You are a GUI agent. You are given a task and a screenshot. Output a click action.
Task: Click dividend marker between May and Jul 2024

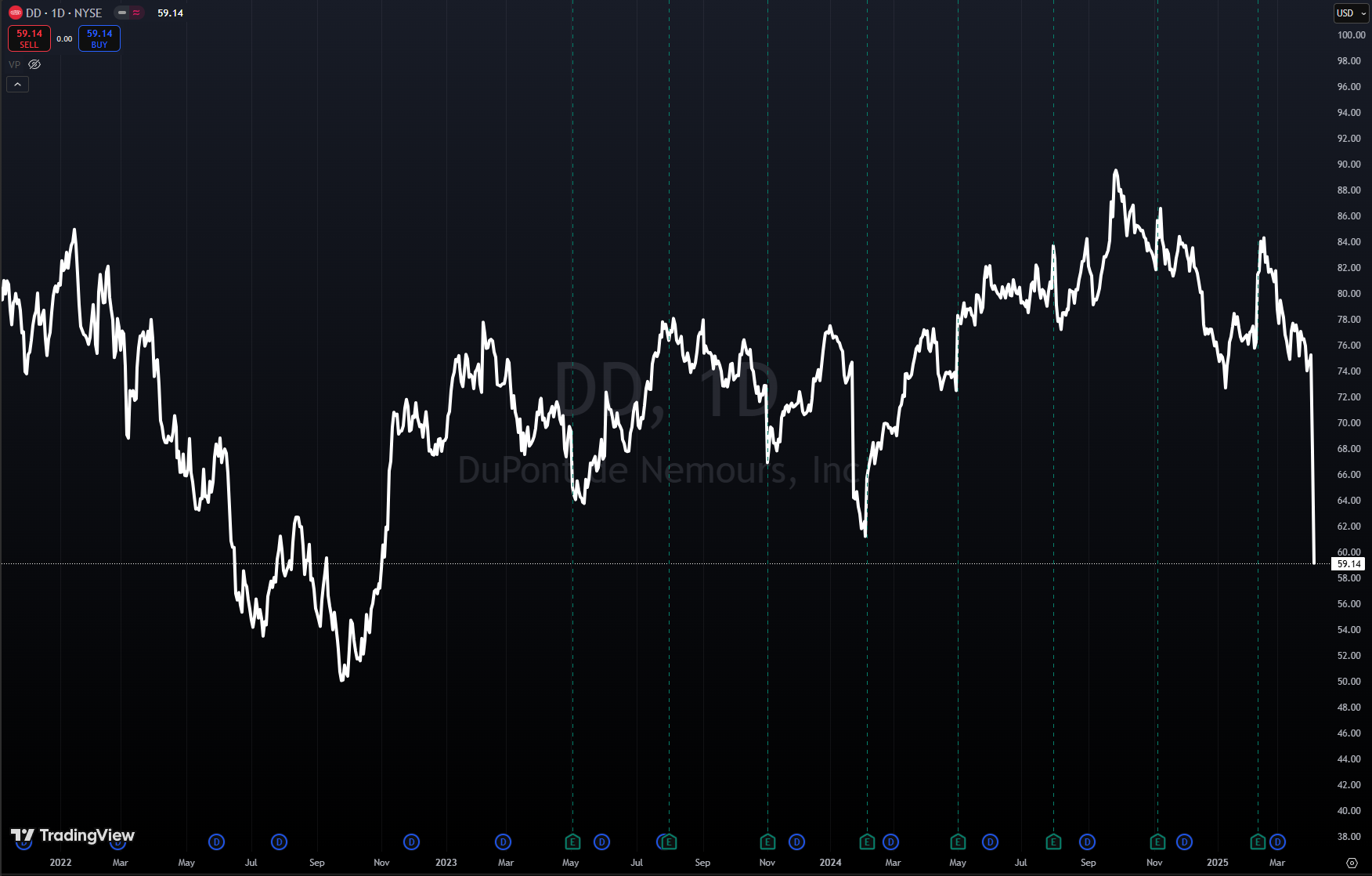click(x=991, y=842)
